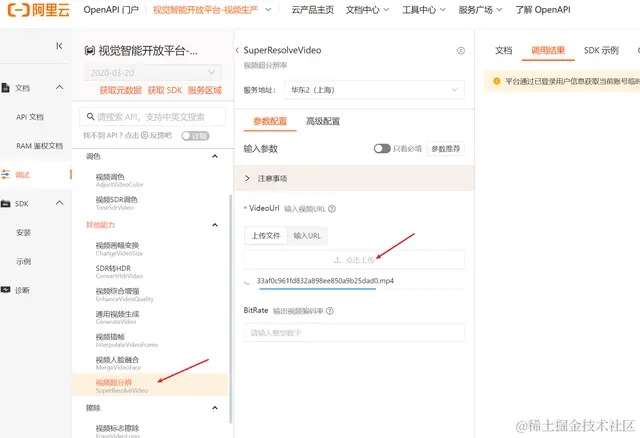The width and height of the screenshot is (640, 438).
Task: Click the API list vertical scrollbar
Action: click(x=231, y=309)
